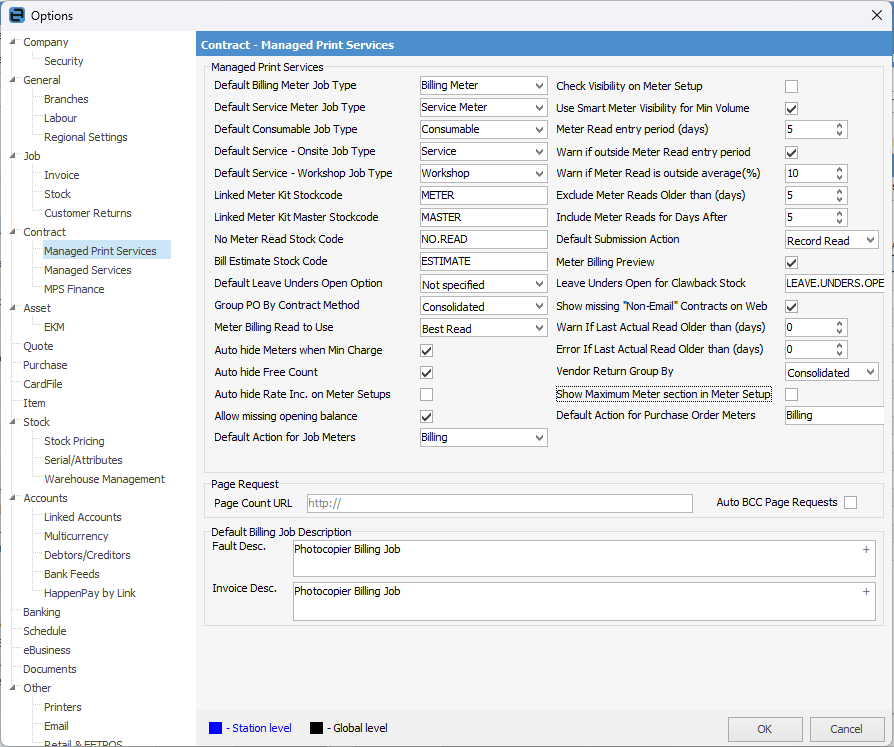
Task: Go to Regional Settings under General
Action: point(86,137)
